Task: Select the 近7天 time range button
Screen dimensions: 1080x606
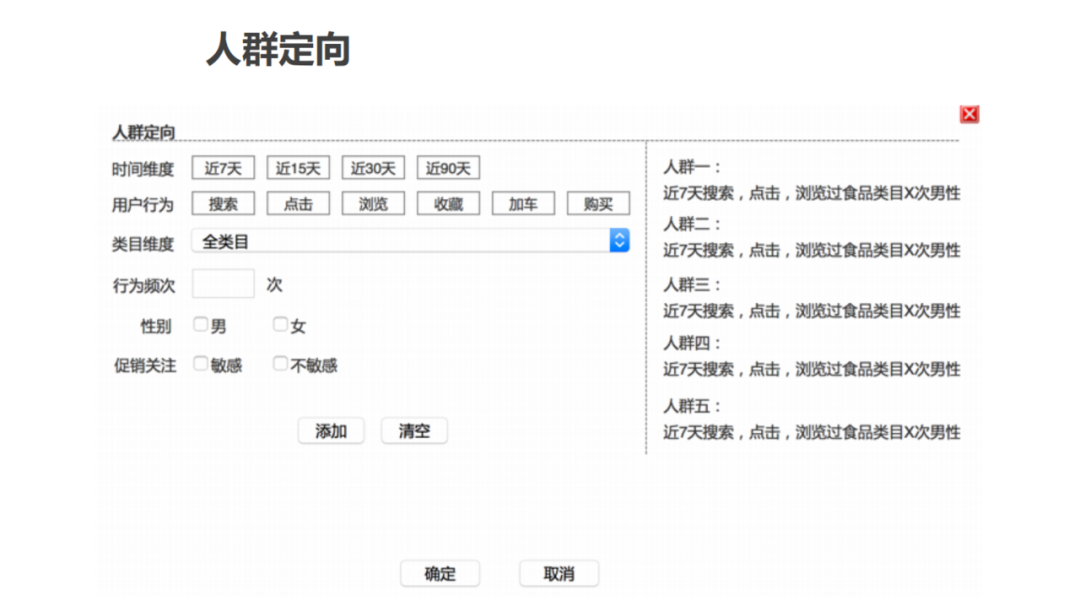Action: click(224, 167)
